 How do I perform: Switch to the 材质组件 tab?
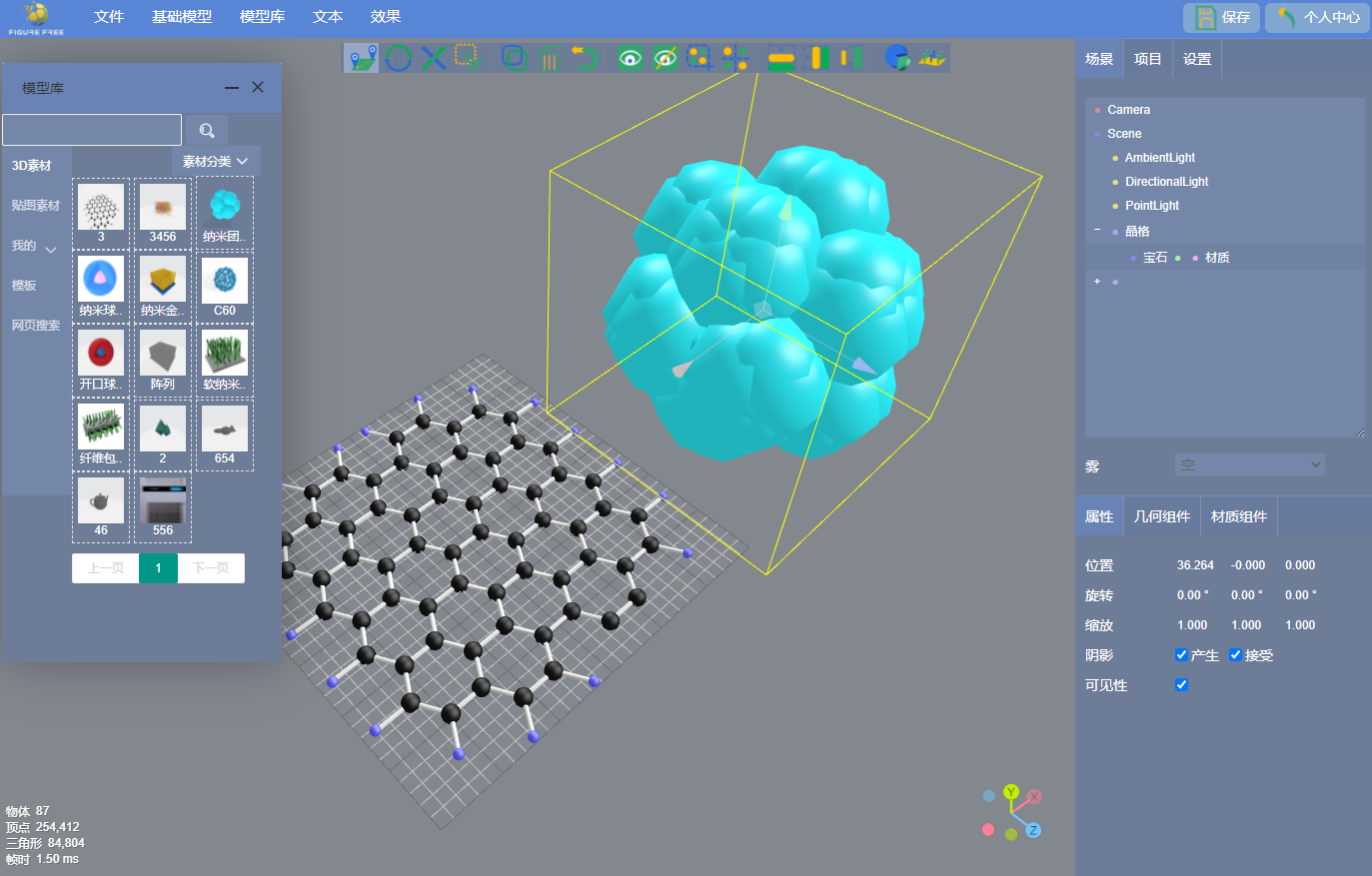point(1239,516)
